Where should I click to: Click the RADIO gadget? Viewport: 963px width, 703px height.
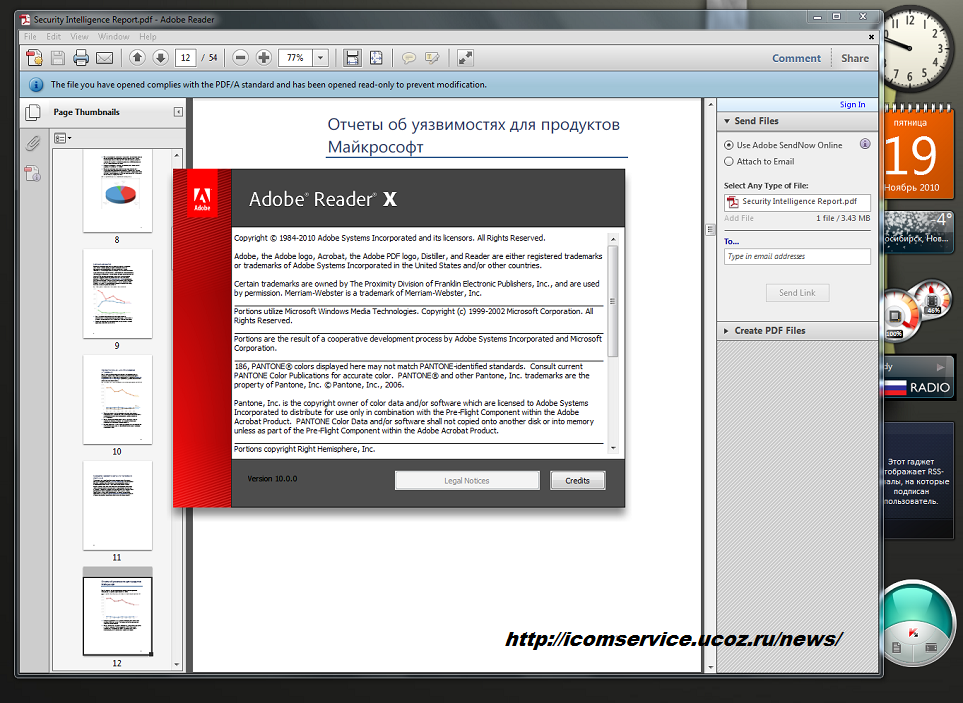click(x=919, y=378)
